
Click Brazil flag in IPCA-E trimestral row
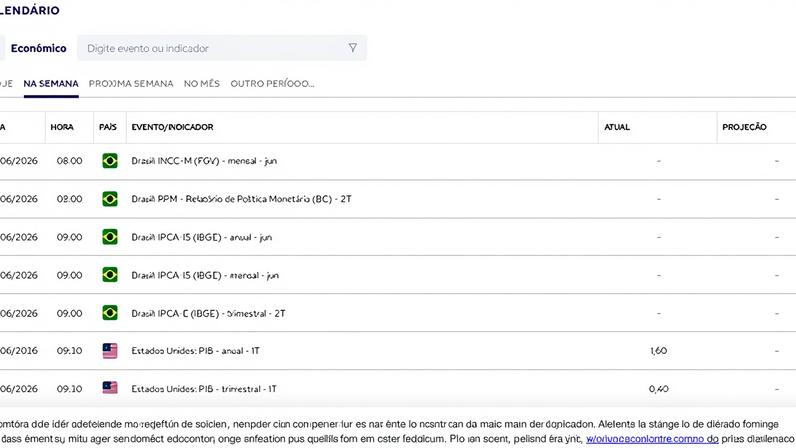110,313
